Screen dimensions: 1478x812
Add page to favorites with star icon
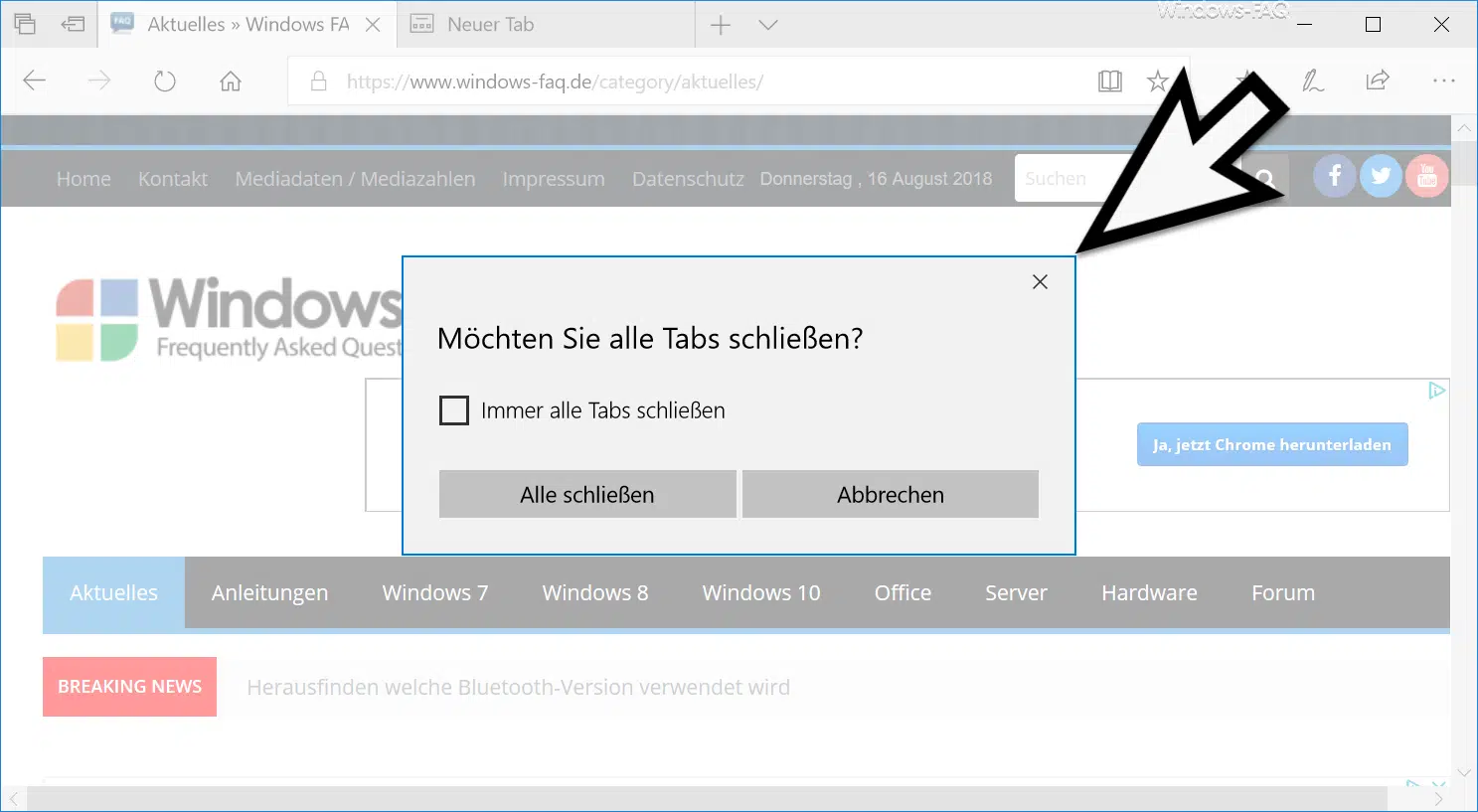[1157, 81]
